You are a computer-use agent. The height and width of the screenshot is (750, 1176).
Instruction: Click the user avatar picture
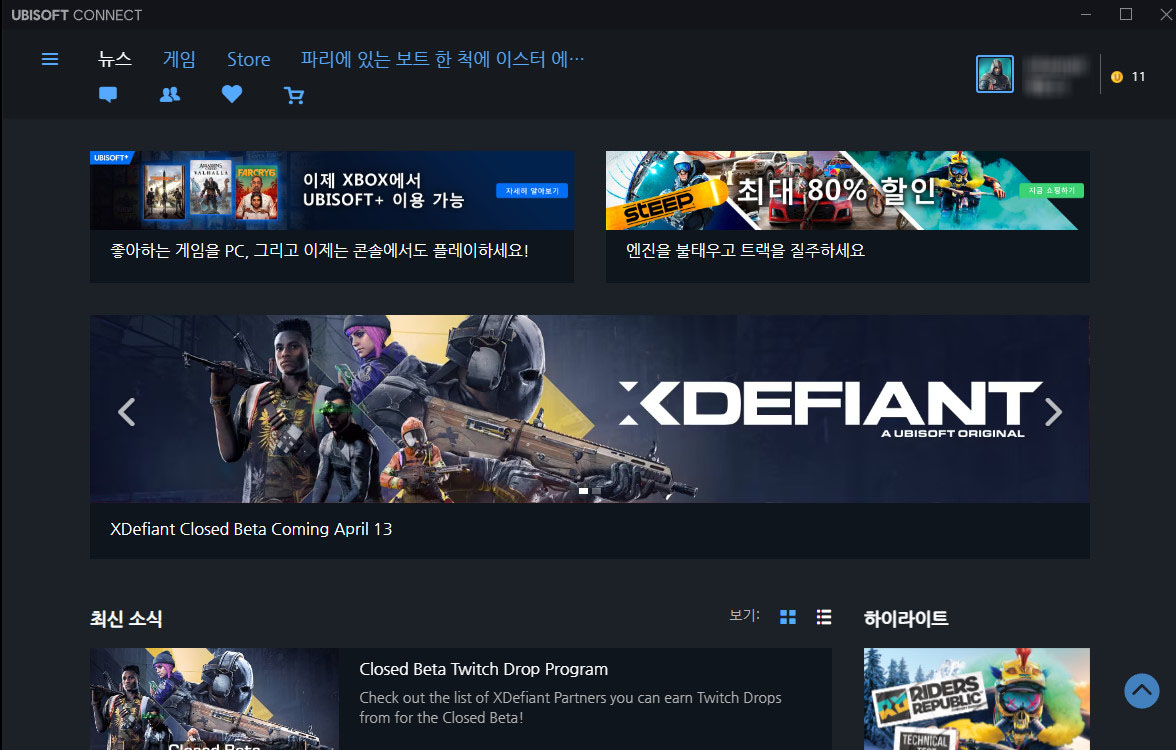(994, 74)
